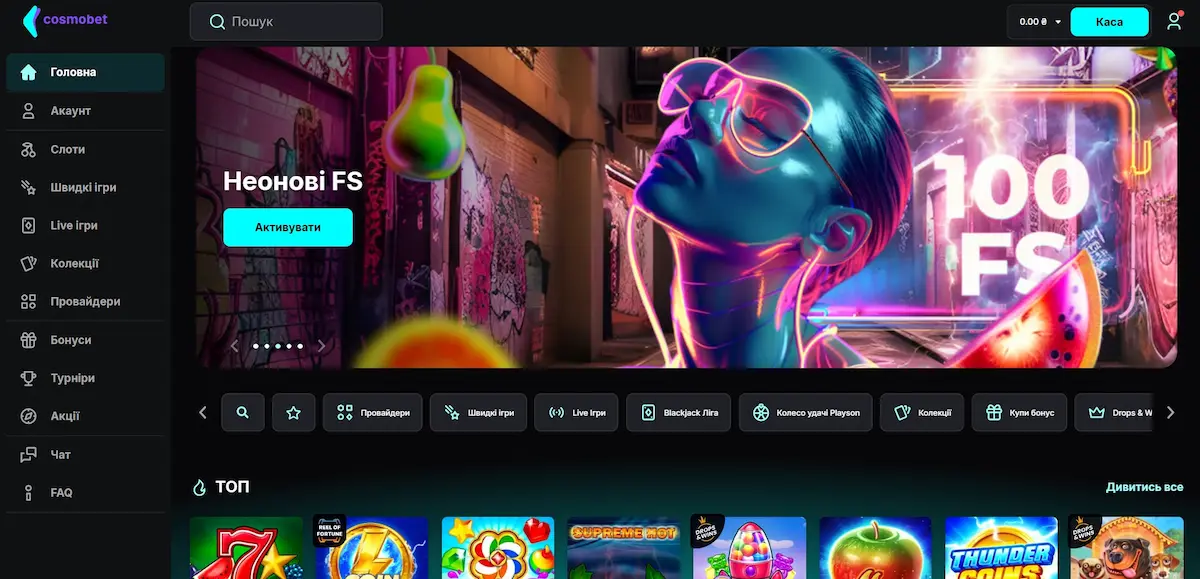This screenshot has height=579, width=1200.
Task: Open the user profile icon
Action: click(1174, 21)
